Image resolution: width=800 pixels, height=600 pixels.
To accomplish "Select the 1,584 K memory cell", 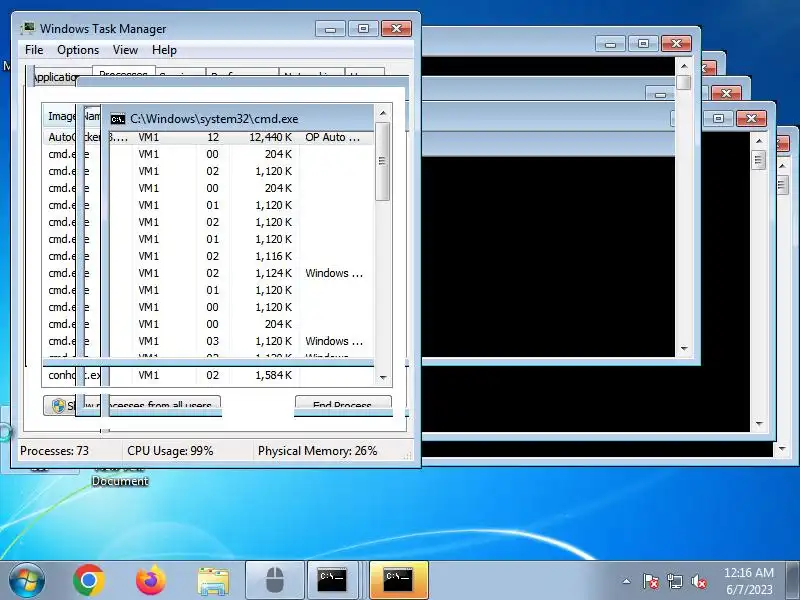I will click(273, 375).
